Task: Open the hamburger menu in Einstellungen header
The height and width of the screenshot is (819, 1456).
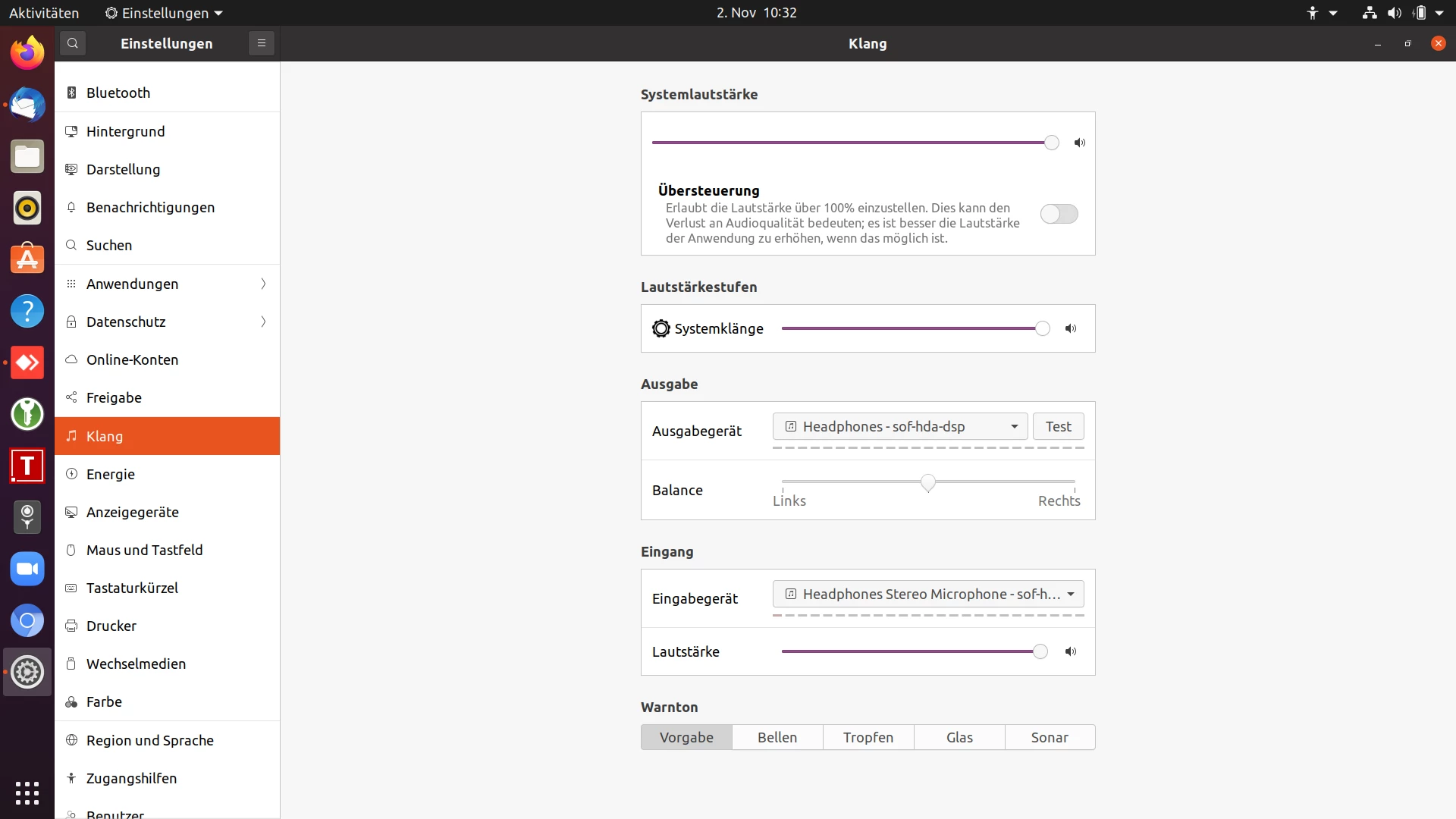Action: click(x=262, y=43)
